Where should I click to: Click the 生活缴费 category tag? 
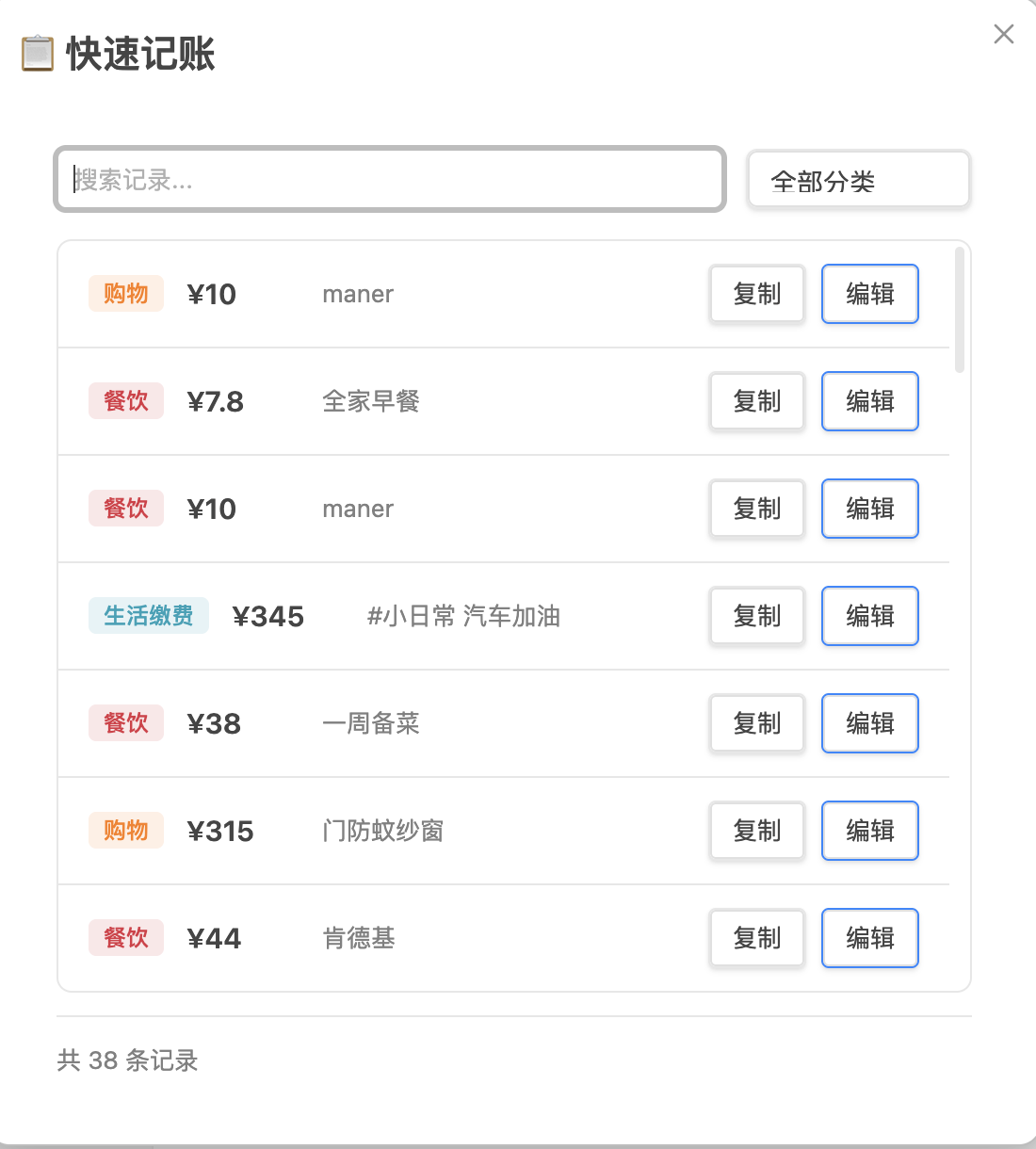(x=149, y=616)
